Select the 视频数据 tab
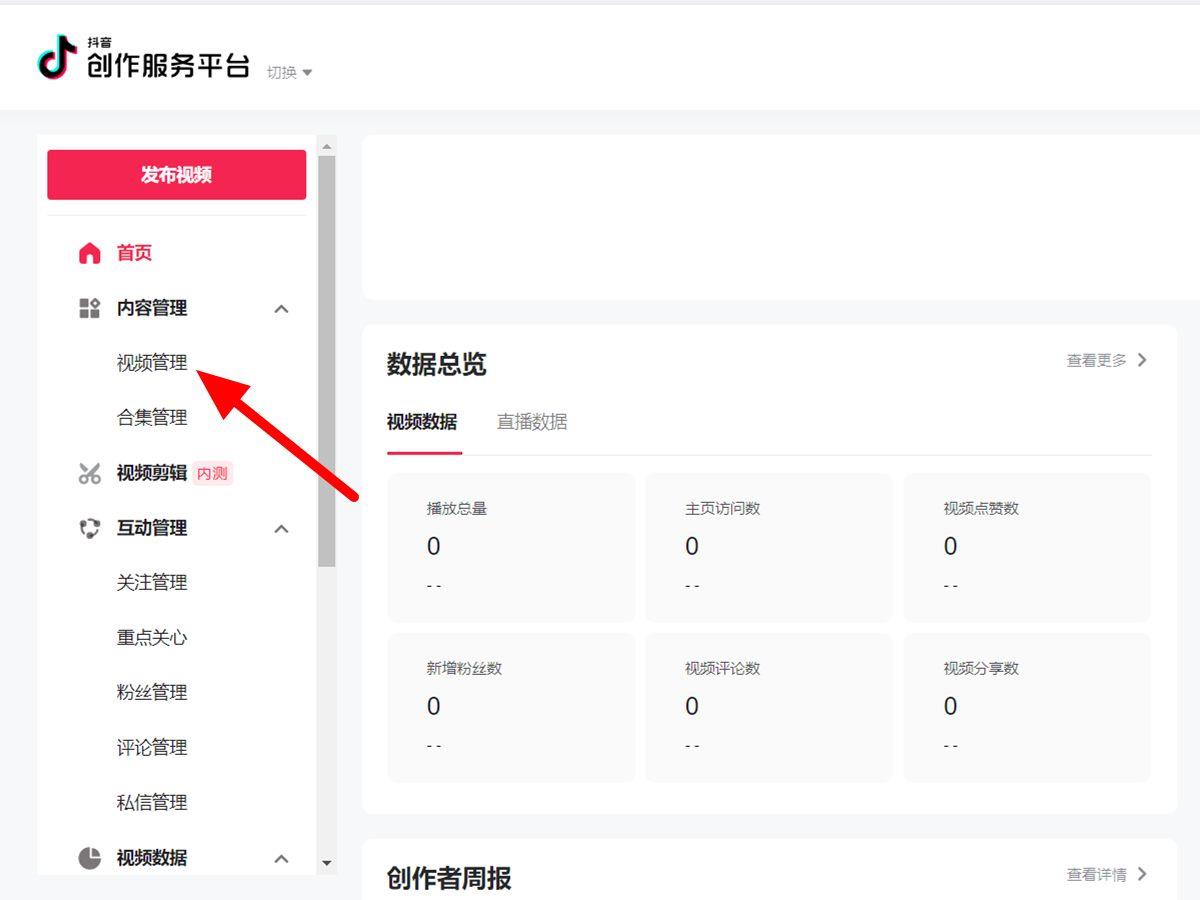The image size is (1200, 900). coord(422,422)
